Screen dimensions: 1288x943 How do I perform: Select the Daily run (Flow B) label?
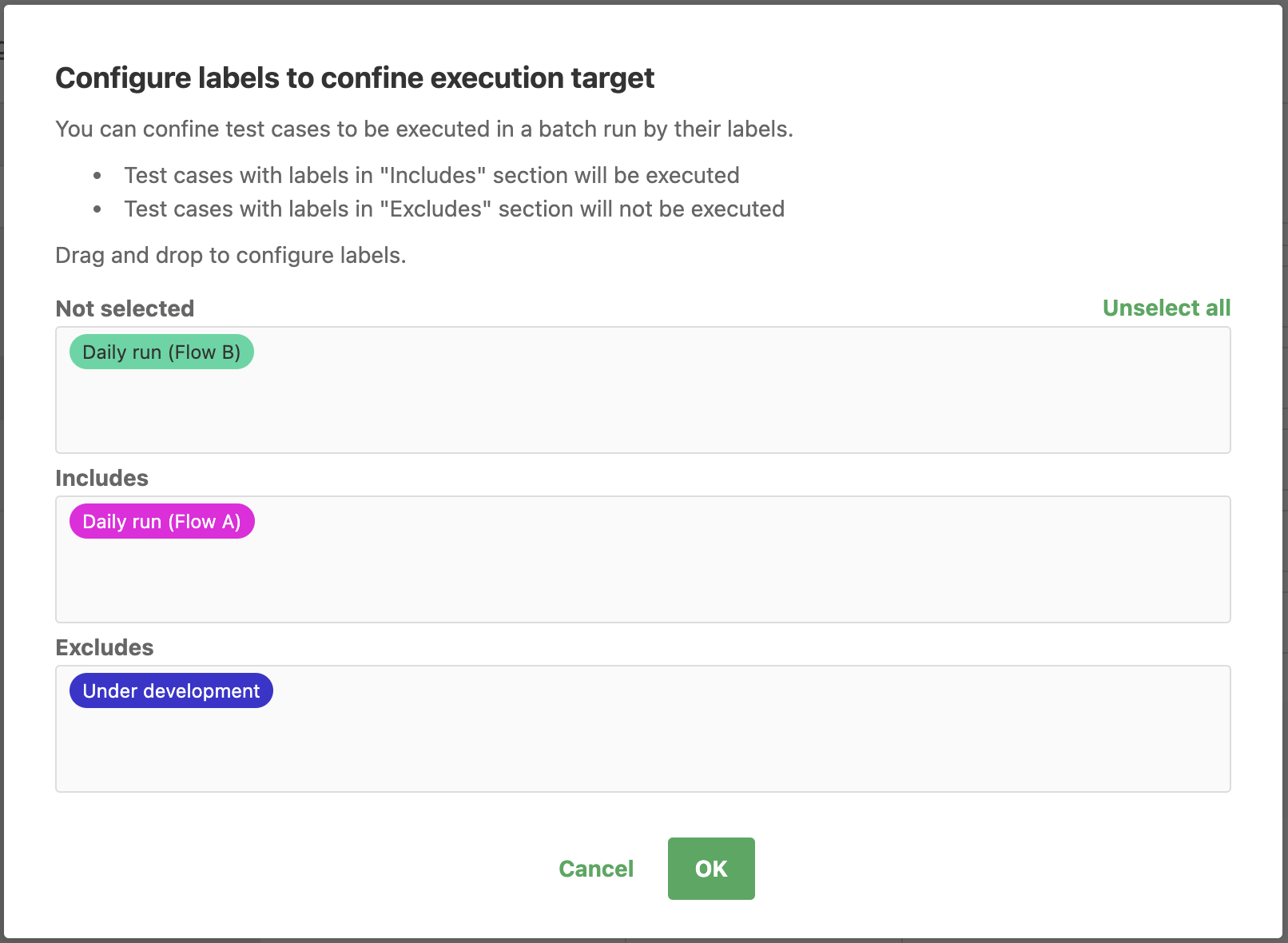[161, 352]
